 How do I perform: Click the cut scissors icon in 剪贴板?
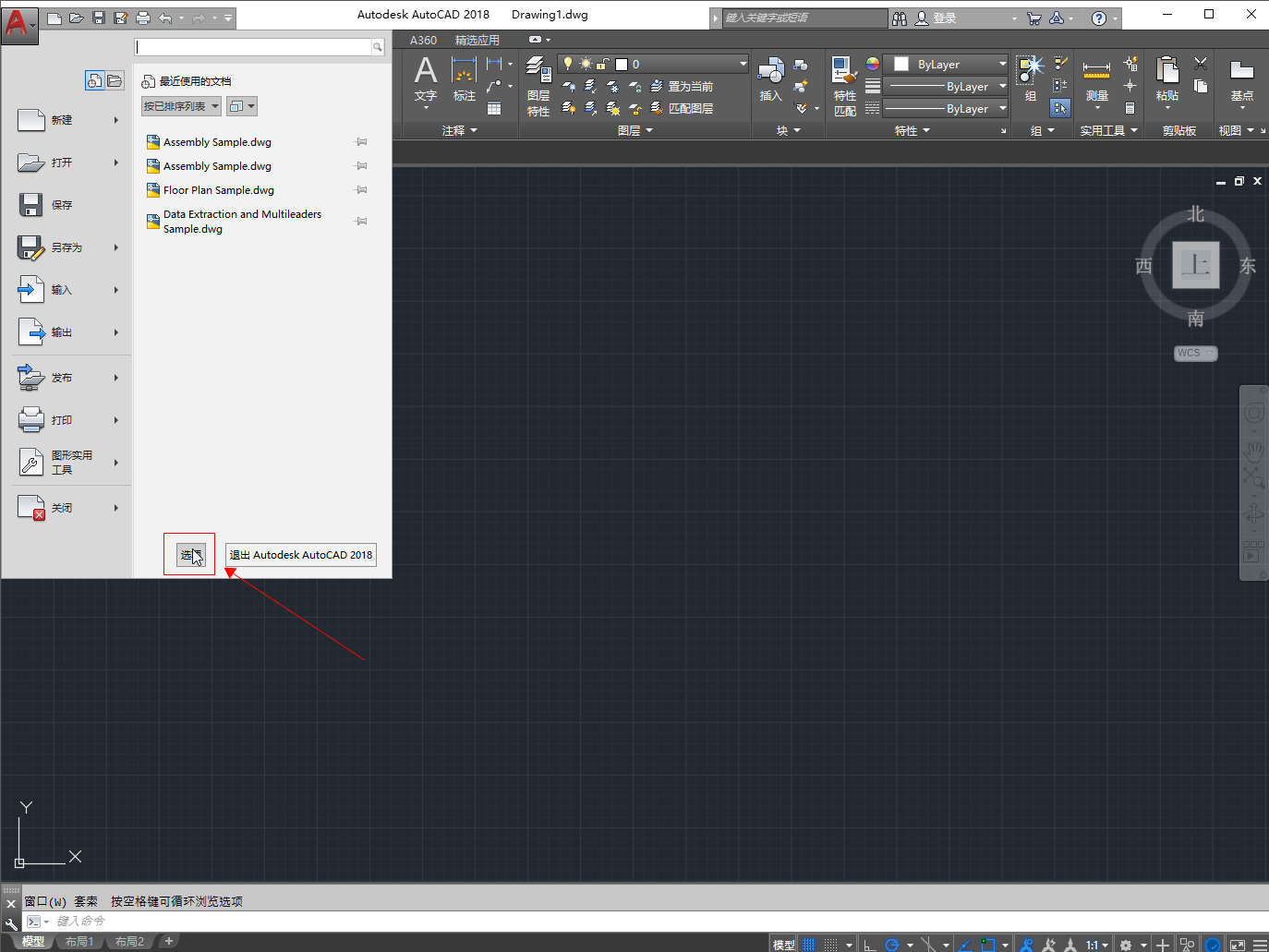1201,63
